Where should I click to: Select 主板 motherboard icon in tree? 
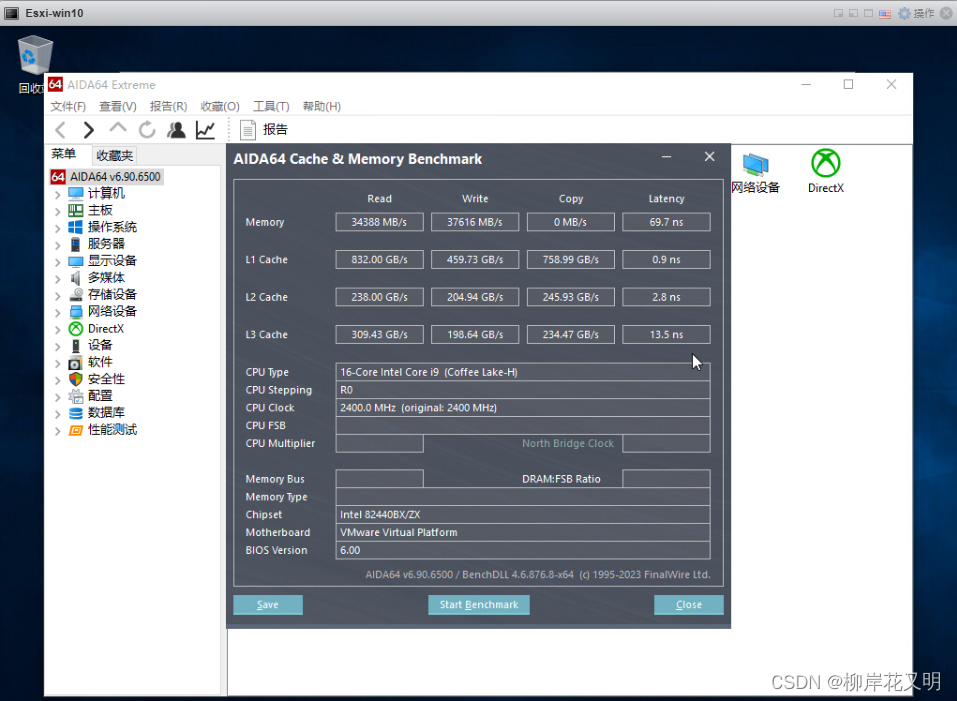[76, 210]
